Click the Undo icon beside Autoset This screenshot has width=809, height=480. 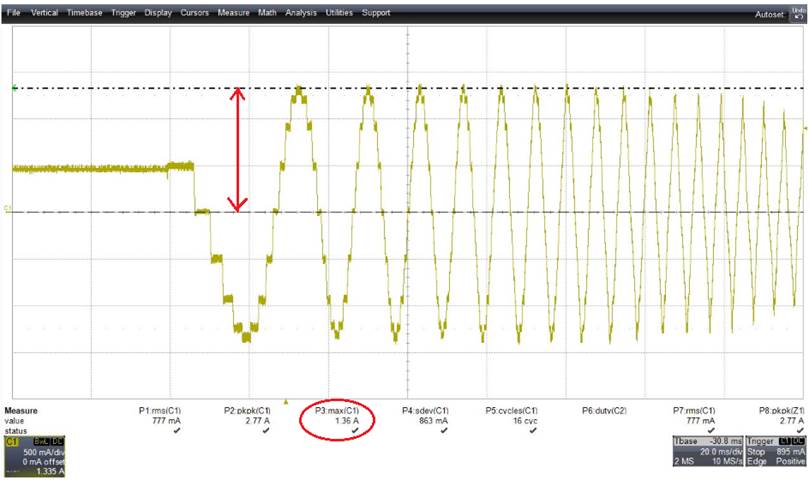coord(797,14)
